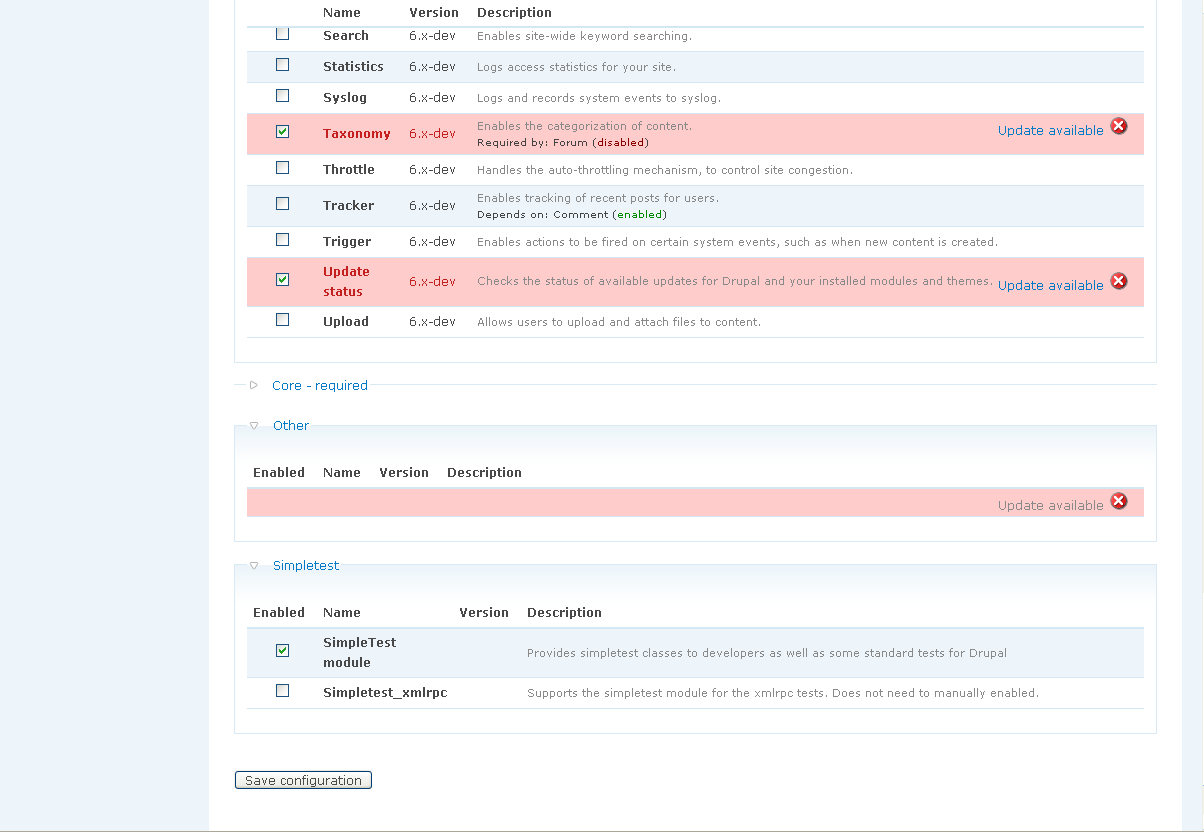
Task: Click the 6.x-dev version in Upload row
Action: pyautogui.click(x=432, y=322)
